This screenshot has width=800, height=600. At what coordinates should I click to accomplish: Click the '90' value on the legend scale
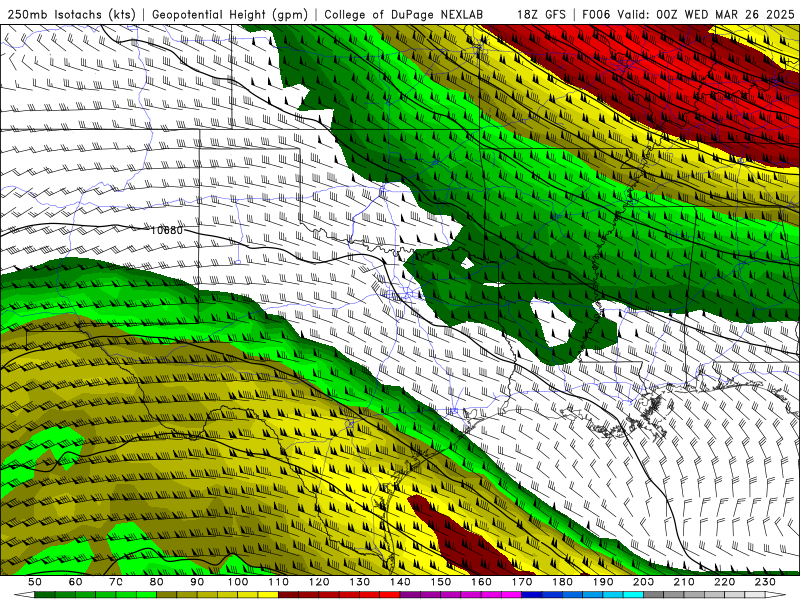(x=197, y=582)
